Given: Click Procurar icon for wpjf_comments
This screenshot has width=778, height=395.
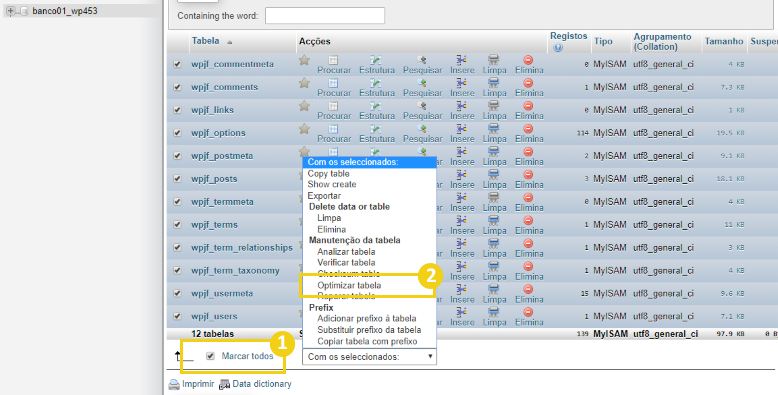Looking at the screenshot, I should 333,83.
